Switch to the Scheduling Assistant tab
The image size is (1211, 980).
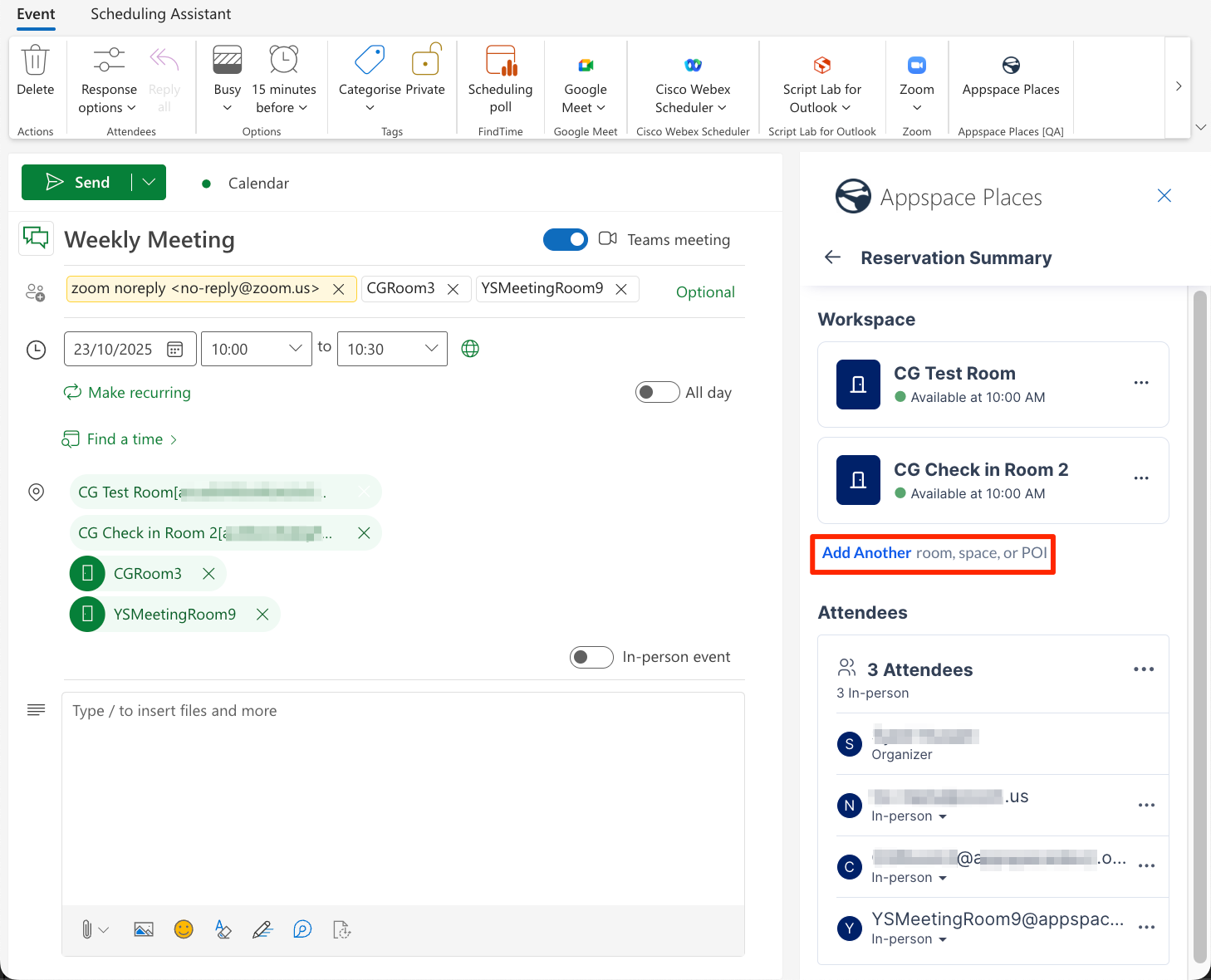[x=161, y=14]
